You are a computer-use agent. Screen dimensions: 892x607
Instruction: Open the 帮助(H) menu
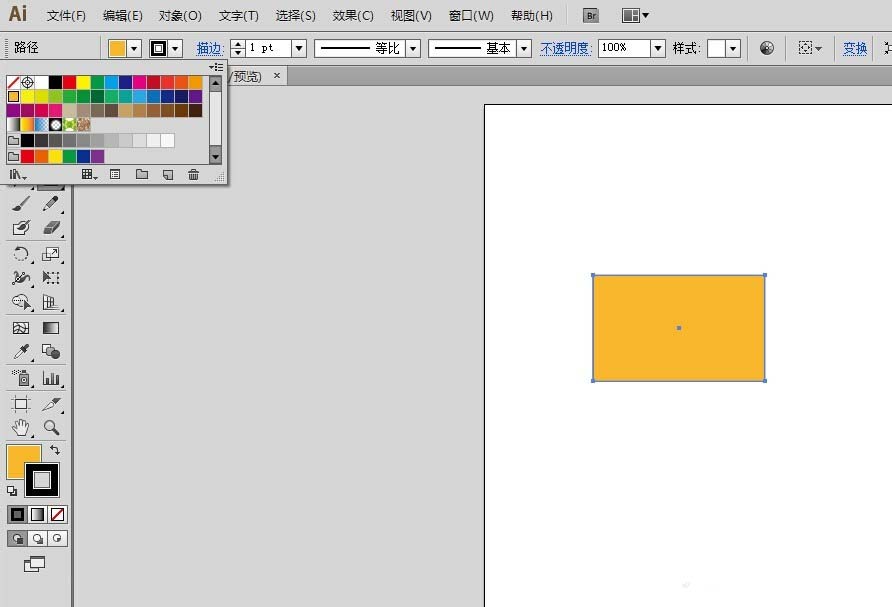pos(531,16)
